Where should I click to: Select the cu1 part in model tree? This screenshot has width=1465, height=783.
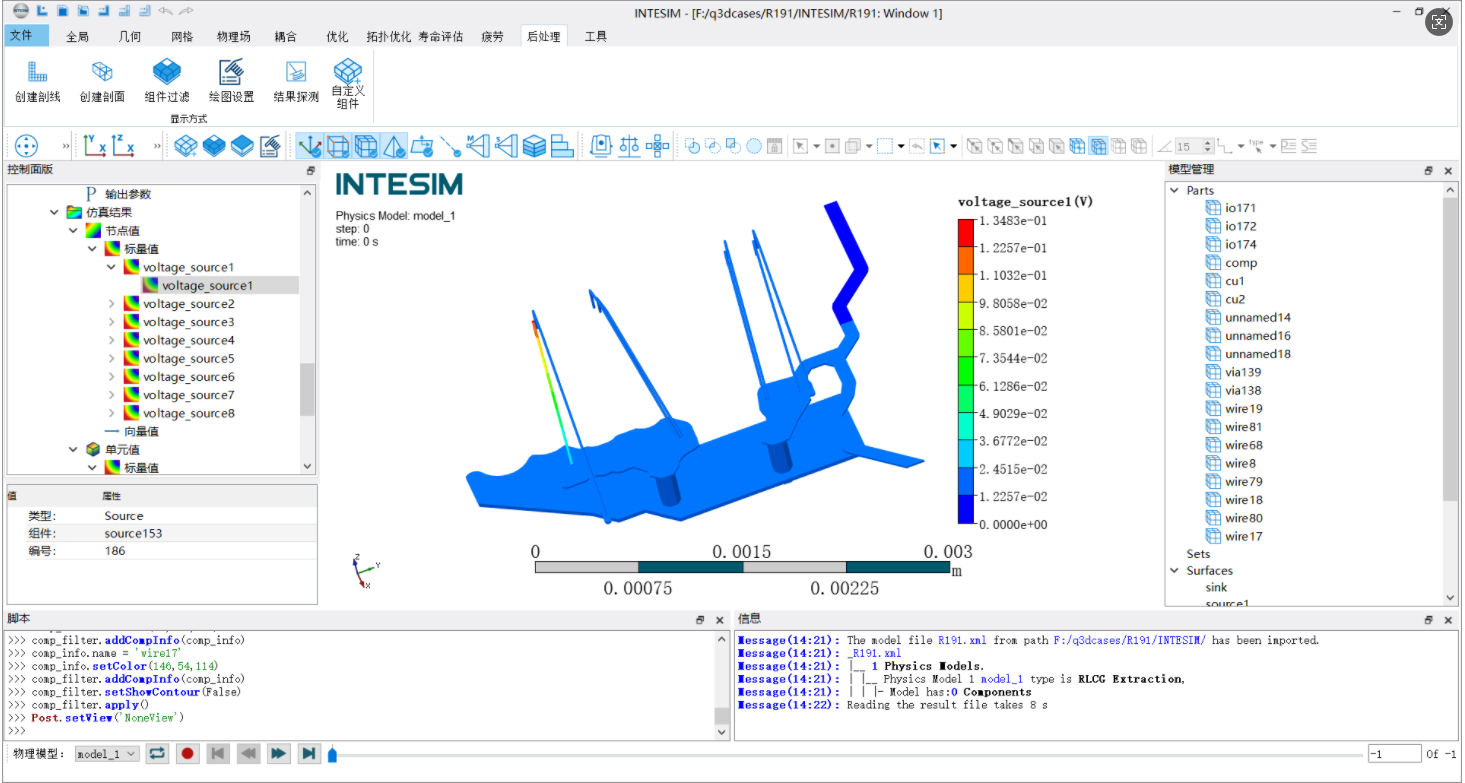coord(1235,281)
